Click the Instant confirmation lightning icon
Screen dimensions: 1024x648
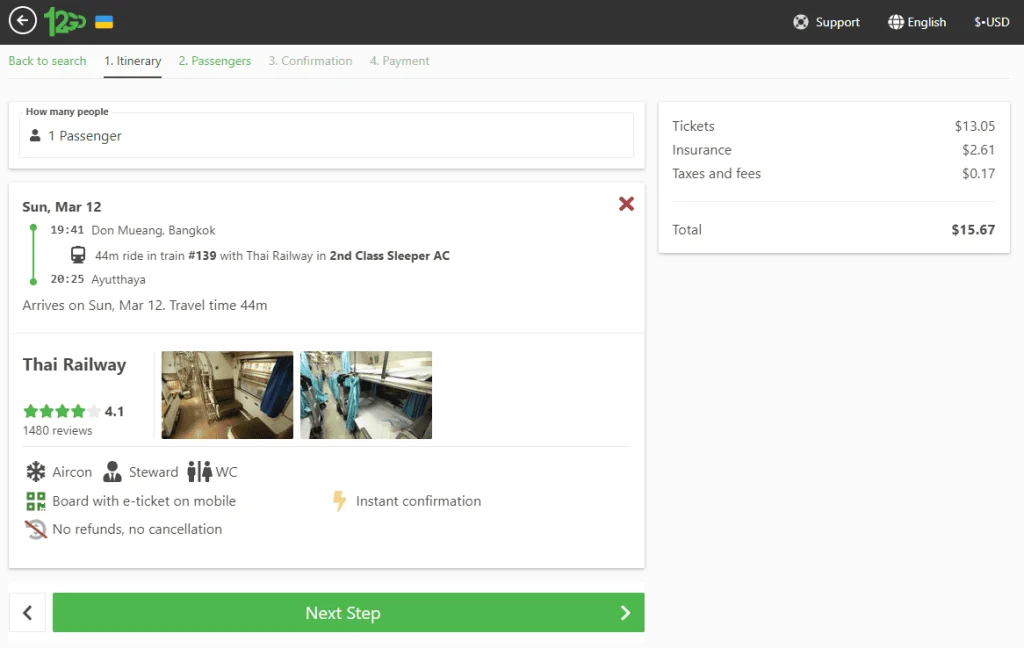click(340, 501)
